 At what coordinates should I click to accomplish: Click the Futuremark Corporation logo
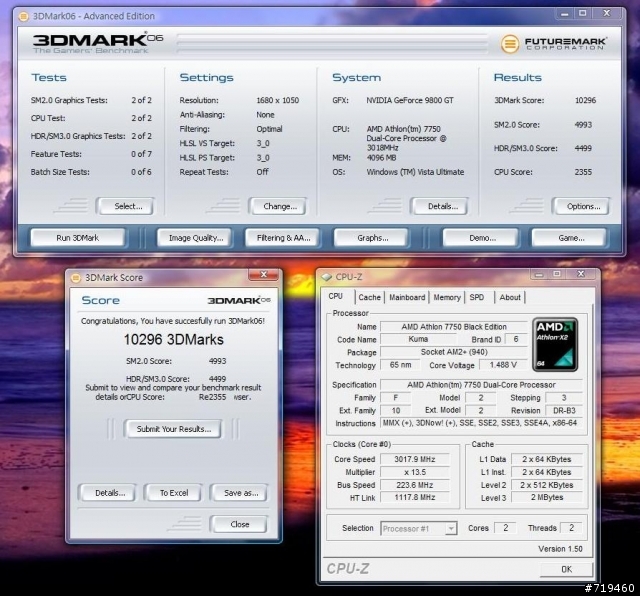pos(553,44)
